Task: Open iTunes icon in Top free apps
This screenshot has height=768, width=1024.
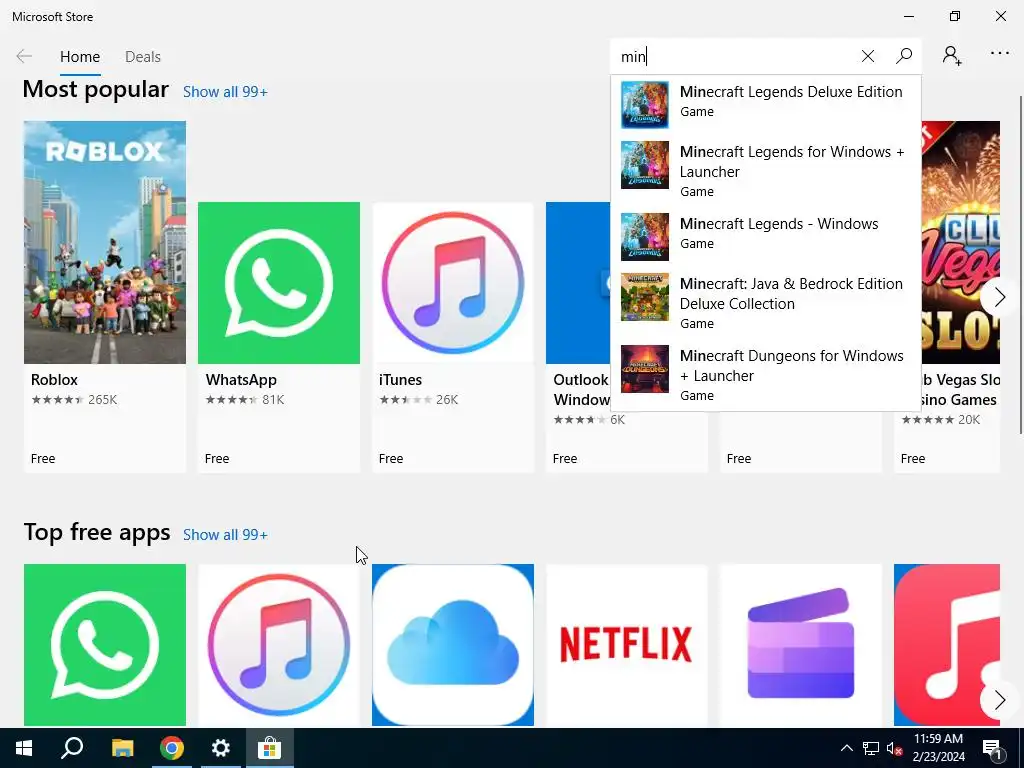Action: tap(279, 645)
